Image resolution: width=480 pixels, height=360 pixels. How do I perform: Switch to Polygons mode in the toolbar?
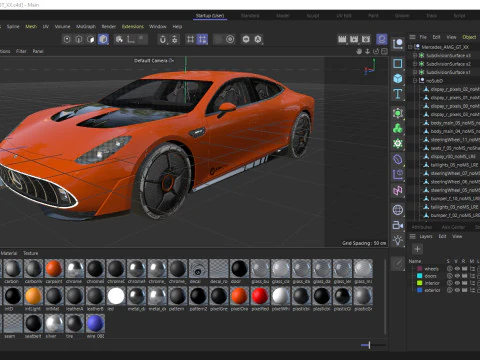[x=91, y=39]
